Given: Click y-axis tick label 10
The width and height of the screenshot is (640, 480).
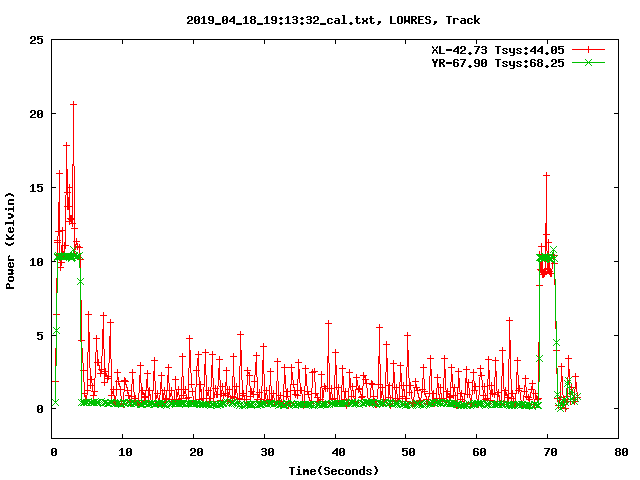Looking at the screenshot, I should coord(36,262).
